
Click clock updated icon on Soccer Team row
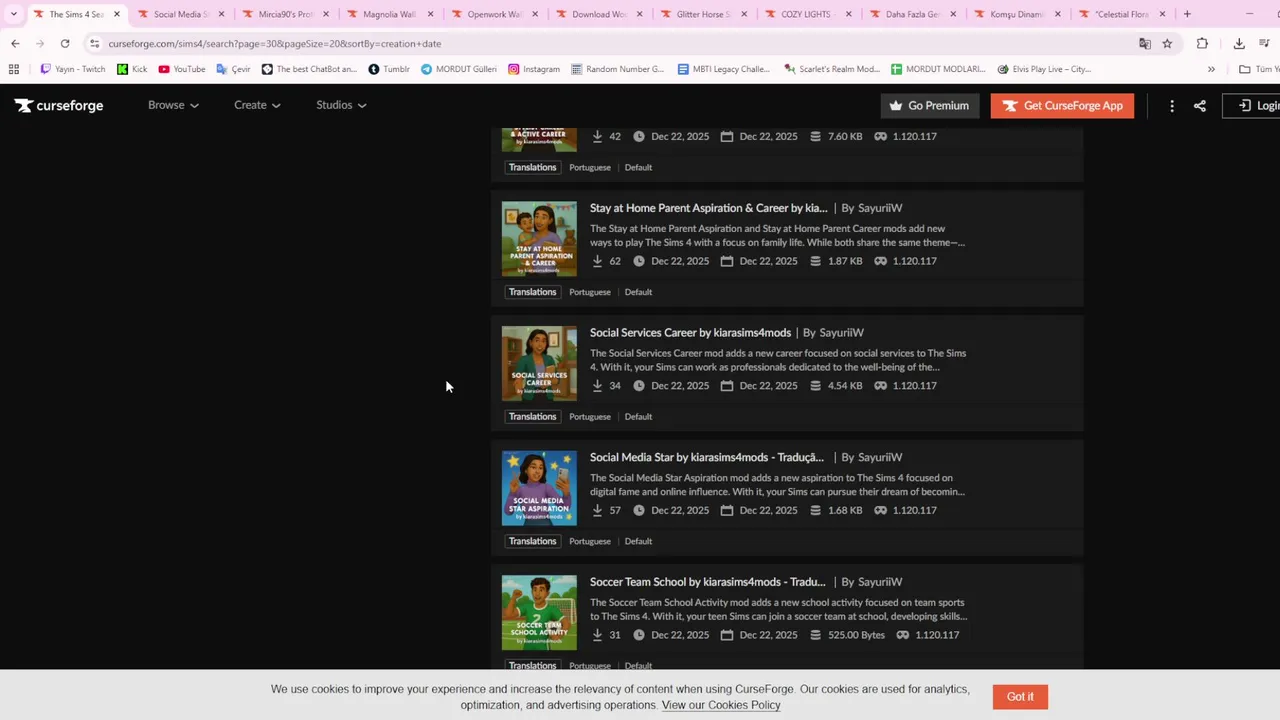[638, 635]
